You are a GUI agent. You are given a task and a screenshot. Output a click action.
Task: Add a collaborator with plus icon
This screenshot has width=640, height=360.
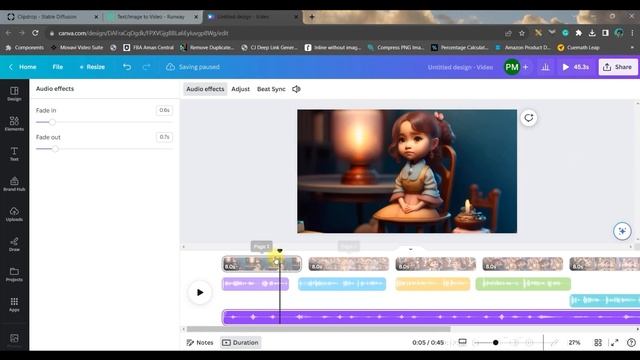tap(526, 67)
